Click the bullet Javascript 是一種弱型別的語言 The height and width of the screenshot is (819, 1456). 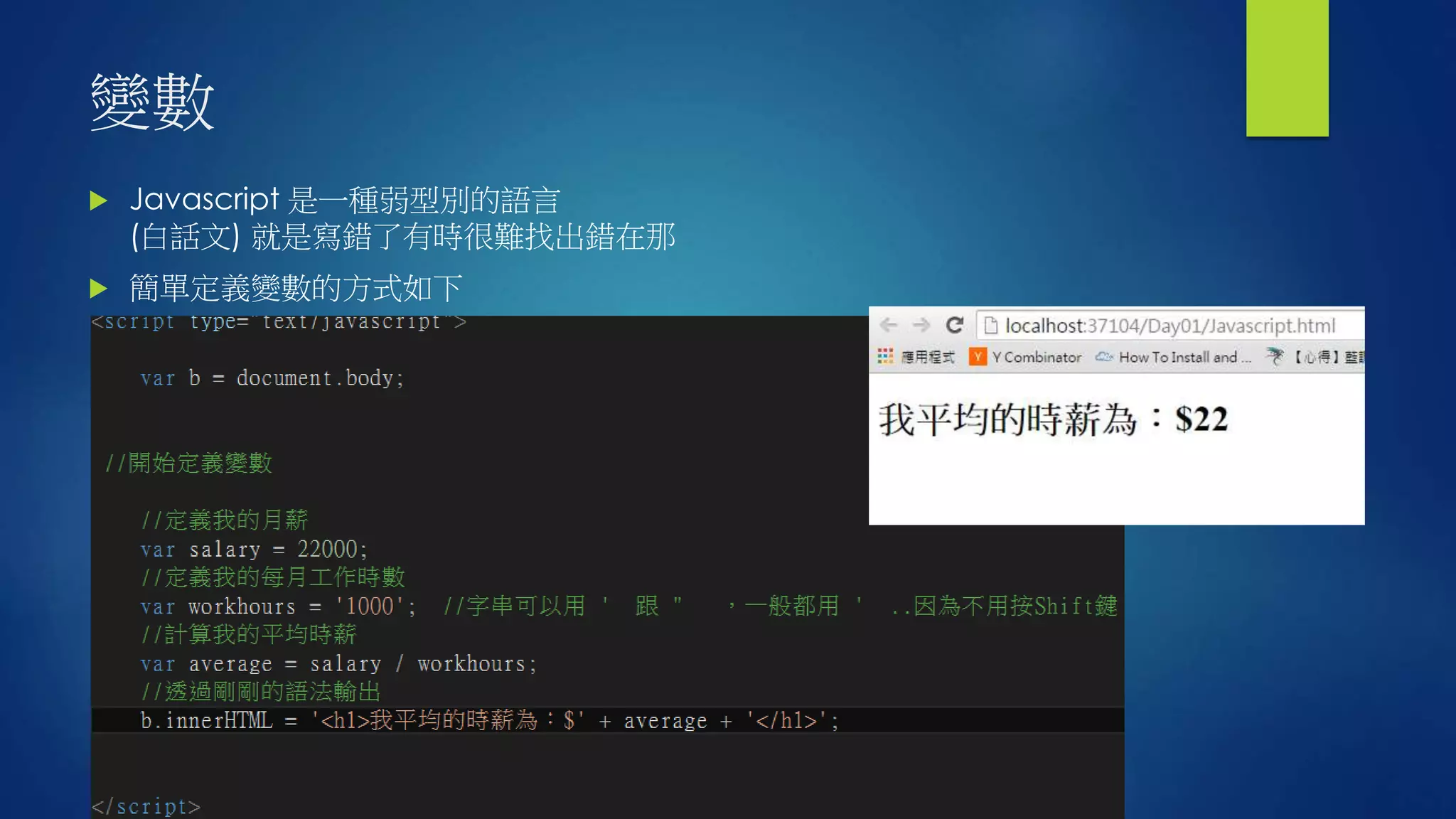click(x=346, y=200)
